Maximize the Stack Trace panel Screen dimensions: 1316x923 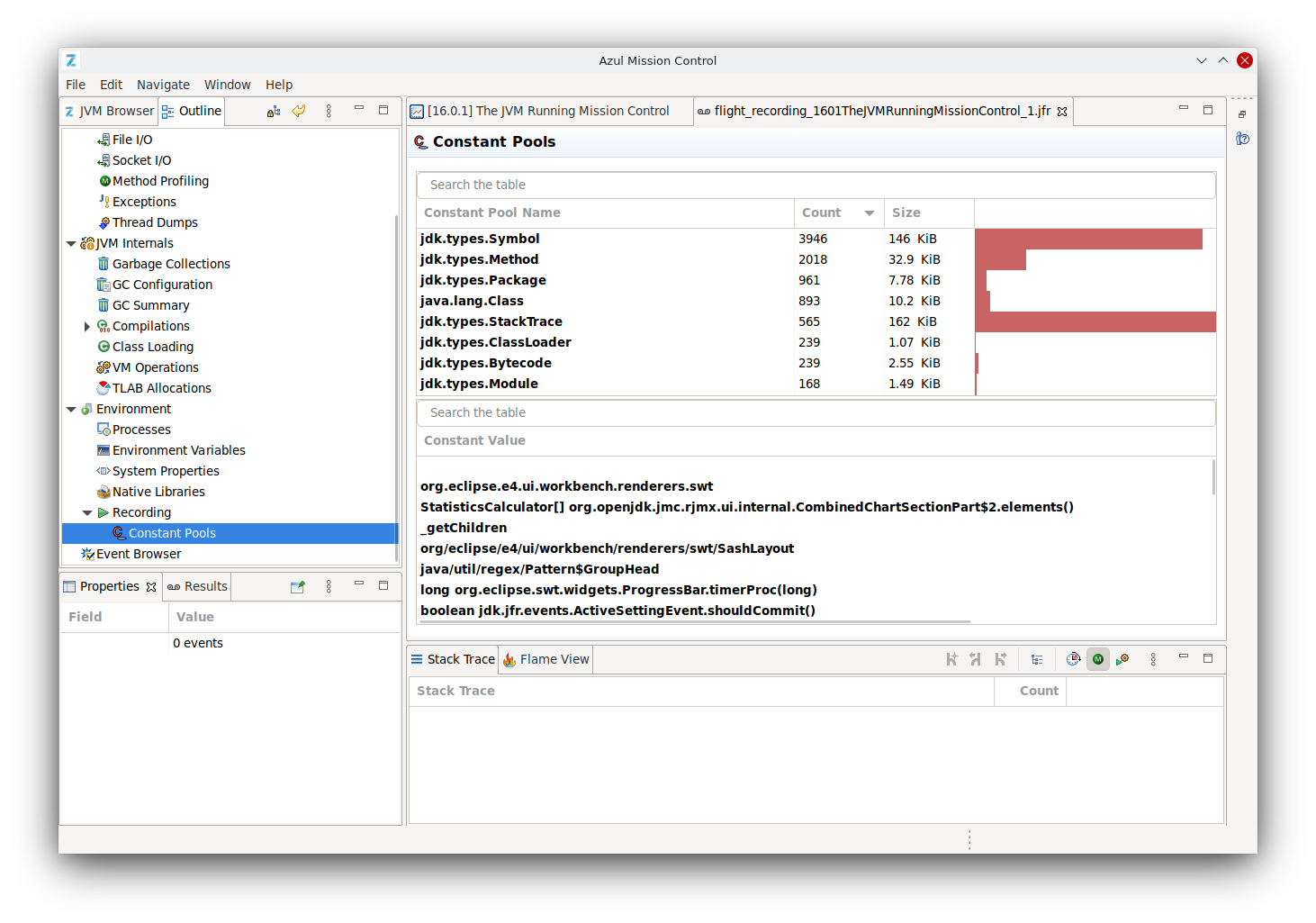[x=1208, y=658]
